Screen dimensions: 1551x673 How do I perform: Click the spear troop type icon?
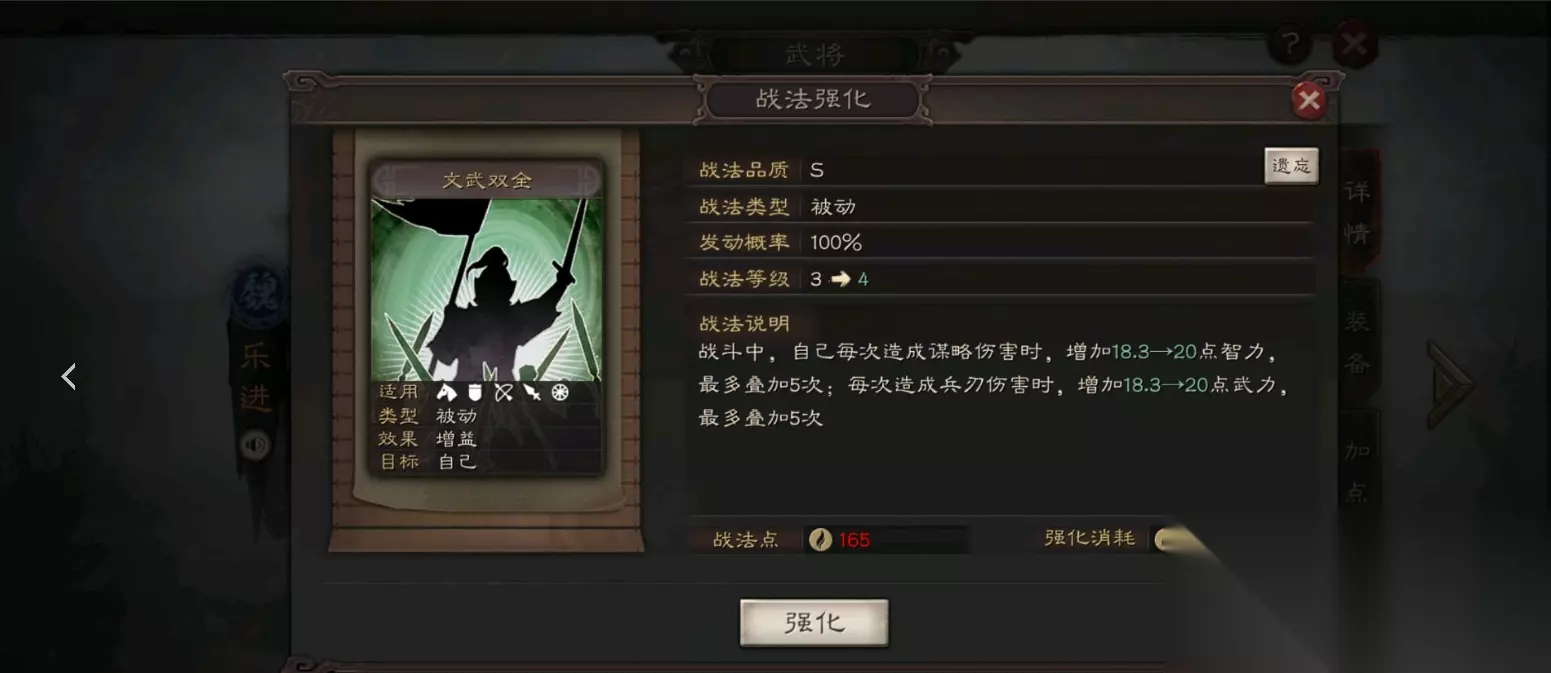click(532, 393)
